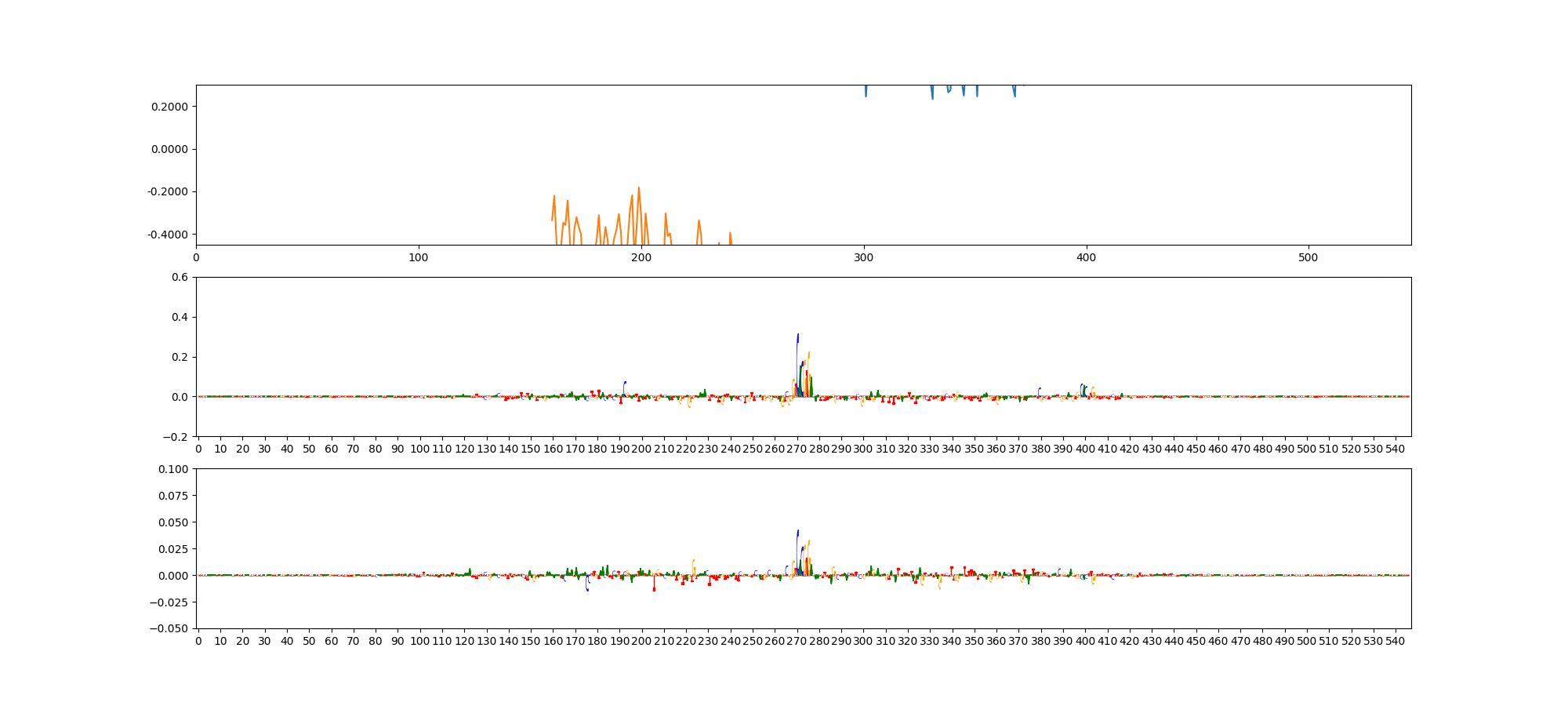1568x706 pixels.
Task: Click the '-0.050' y-axis label of bottom plot
Action: click(x=170, y=628)
